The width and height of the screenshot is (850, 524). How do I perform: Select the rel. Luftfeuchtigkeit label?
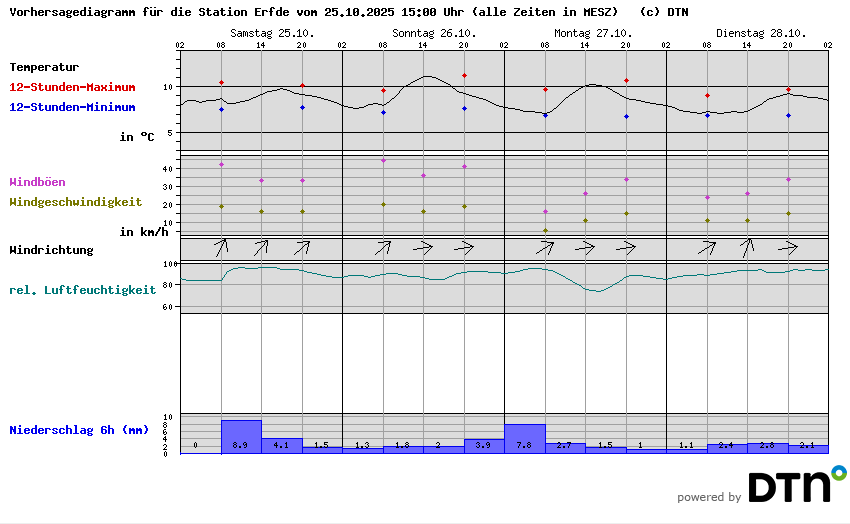point(82,290)
